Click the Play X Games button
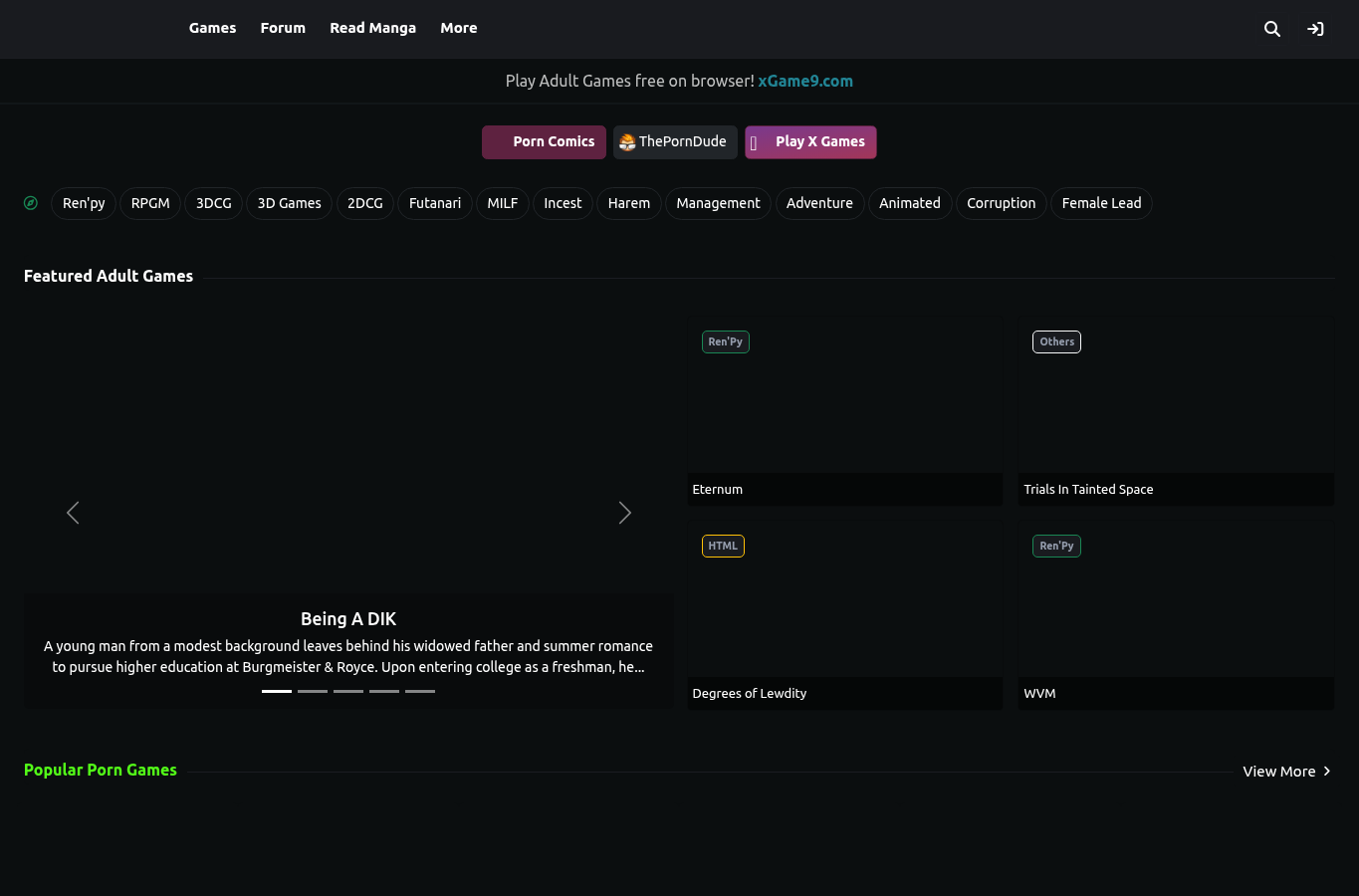This screenshot has width=1359, height=896. pyautogui.click(x=810, y=142)
